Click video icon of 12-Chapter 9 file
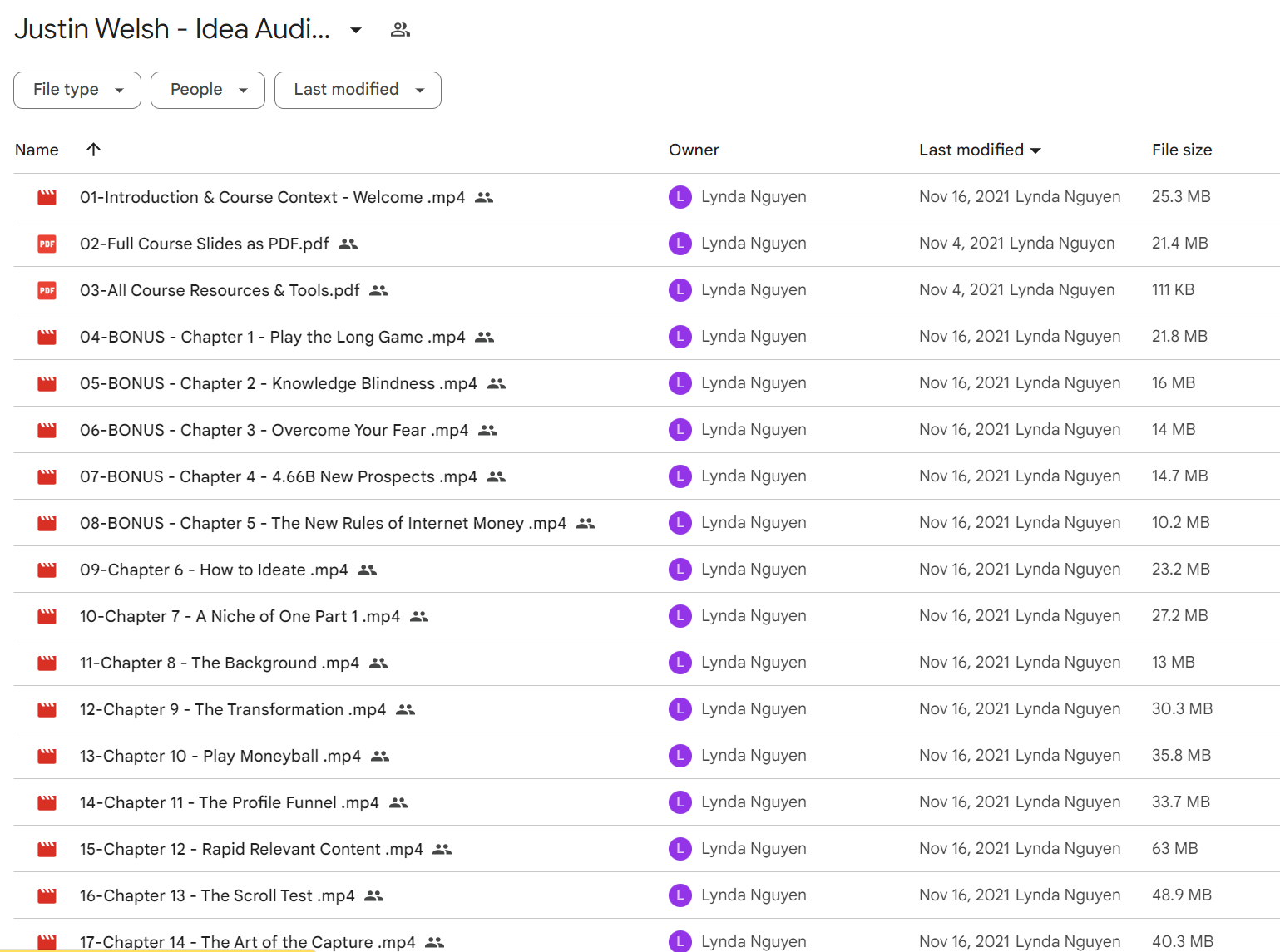This screenshot has width=1280, height=952. tap(47, 709)
